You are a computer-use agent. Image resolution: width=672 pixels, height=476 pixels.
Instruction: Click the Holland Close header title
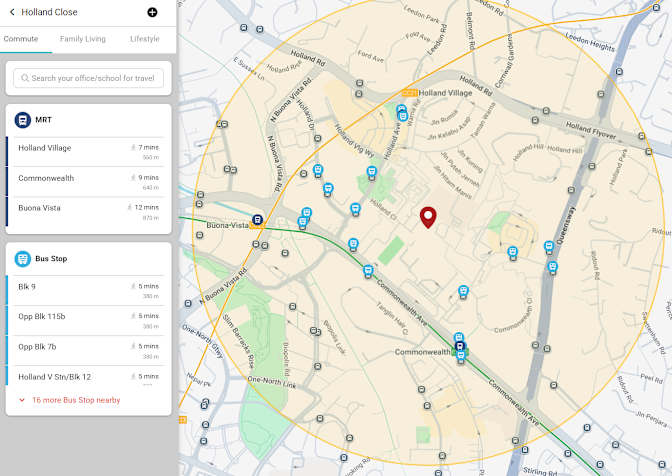49,12
